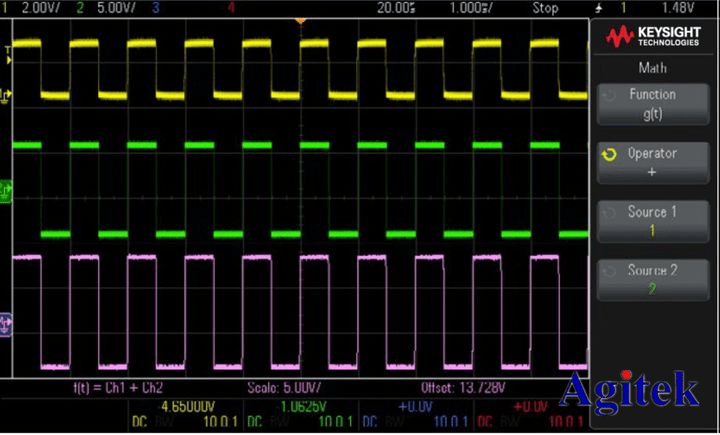The height and width of the screenshot is (435, 720).
Task: Click the red DC coupling label
Action: pos(485,422)
